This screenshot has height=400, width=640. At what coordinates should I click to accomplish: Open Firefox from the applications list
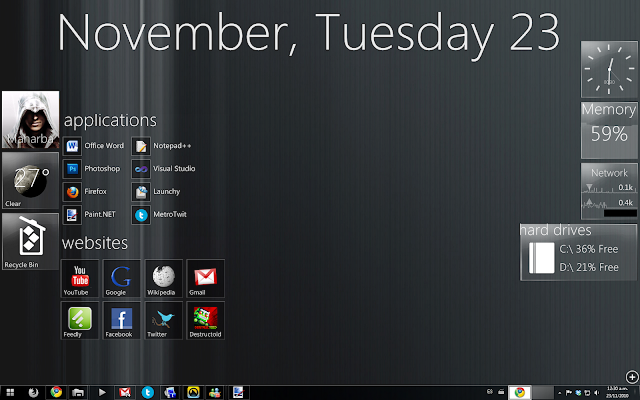[85, 191]
